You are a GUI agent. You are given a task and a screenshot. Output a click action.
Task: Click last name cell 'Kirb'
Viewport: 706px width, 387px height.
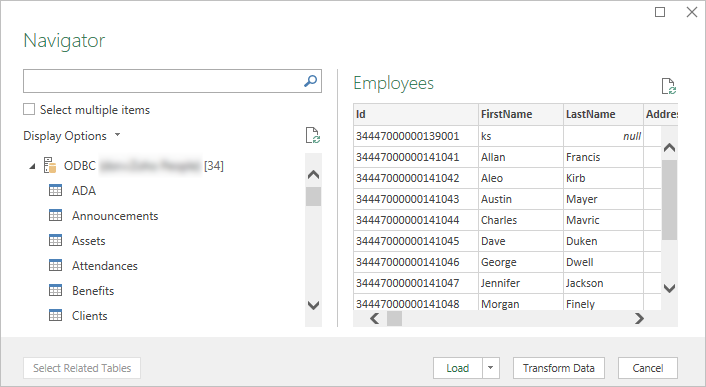(603, 178)
